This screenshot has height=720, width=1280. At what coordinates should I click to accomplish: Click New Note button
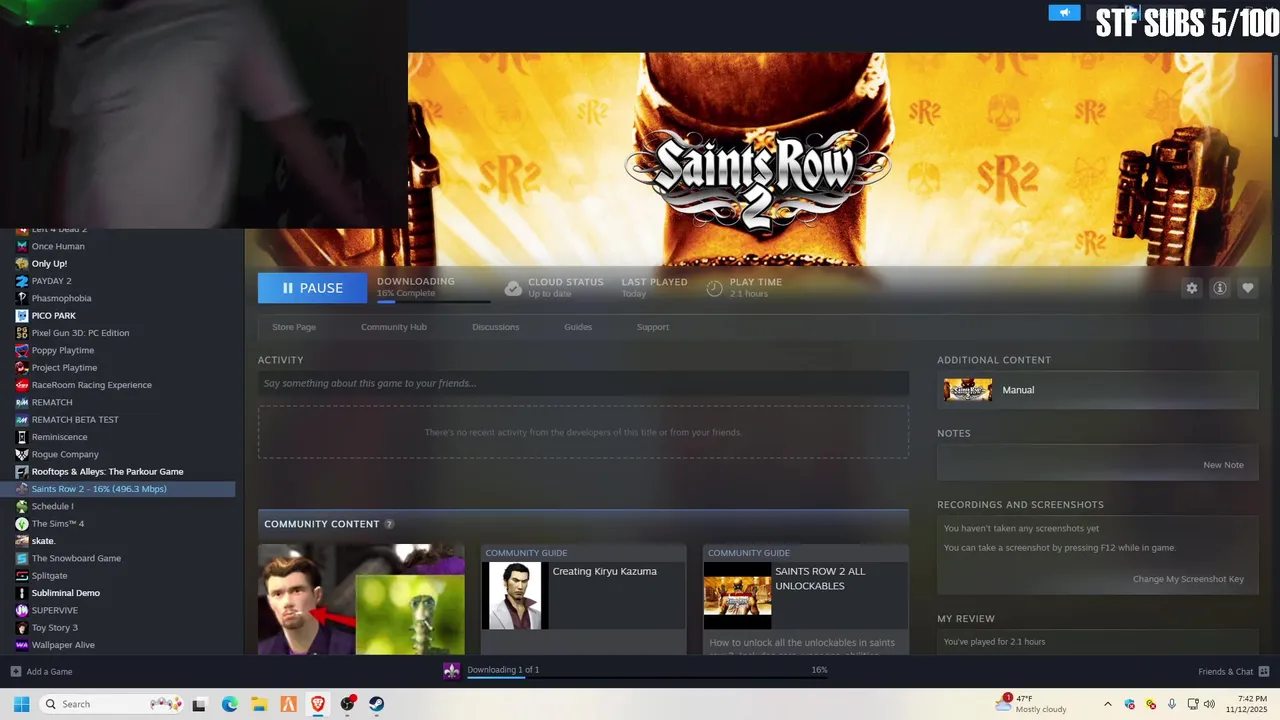pyautogui.click(x=1223, y=465)
